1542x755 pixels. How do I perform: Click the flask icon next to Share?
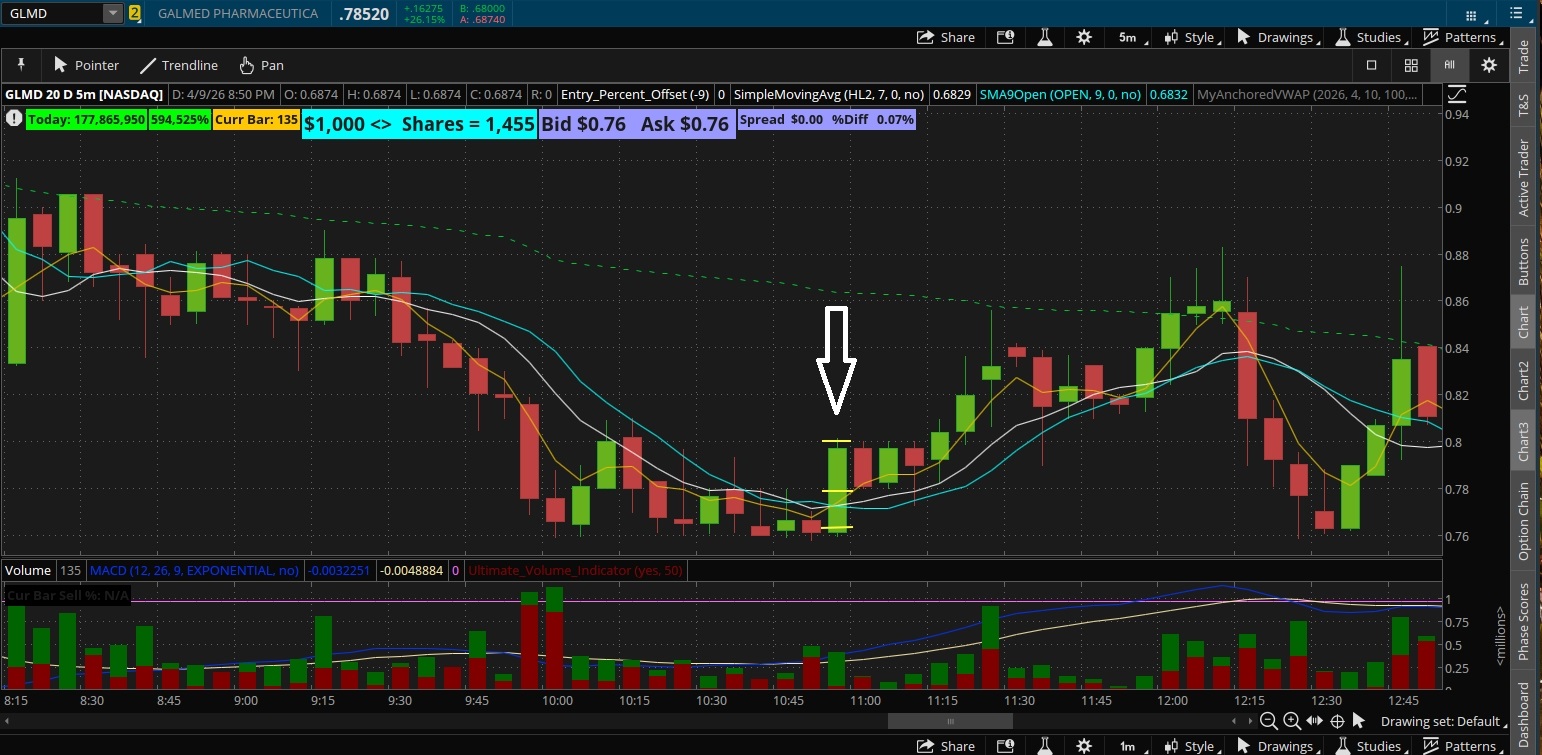[x=1045, y=37]
